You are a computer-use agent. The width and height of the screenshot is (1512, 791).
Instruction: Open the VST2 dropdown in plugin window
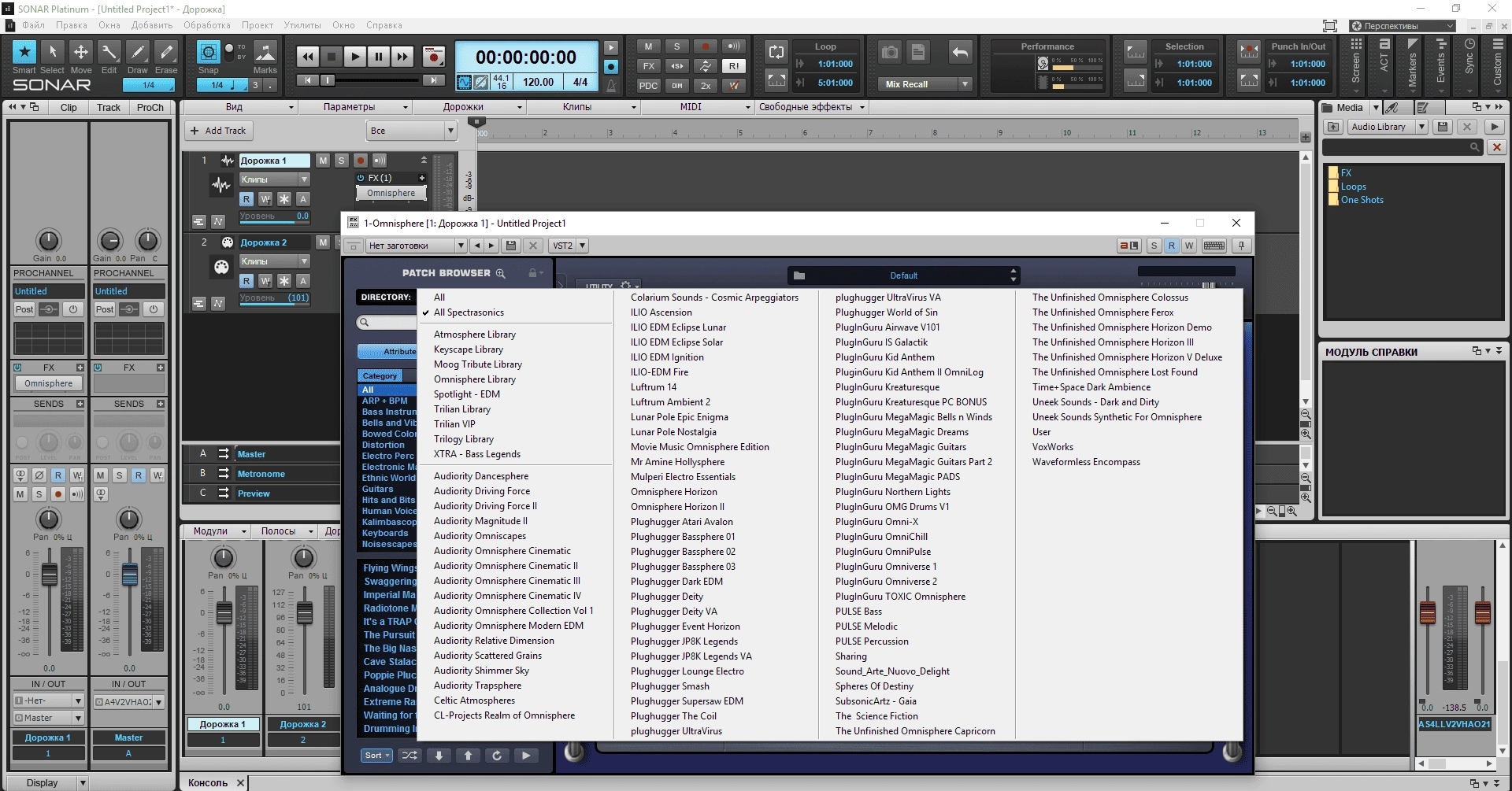click(569, 246)
